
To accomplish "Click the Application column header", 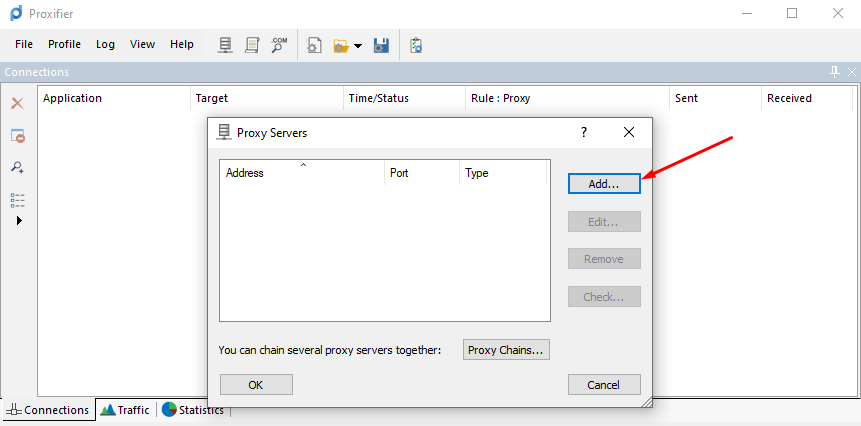I will point(114,98).
